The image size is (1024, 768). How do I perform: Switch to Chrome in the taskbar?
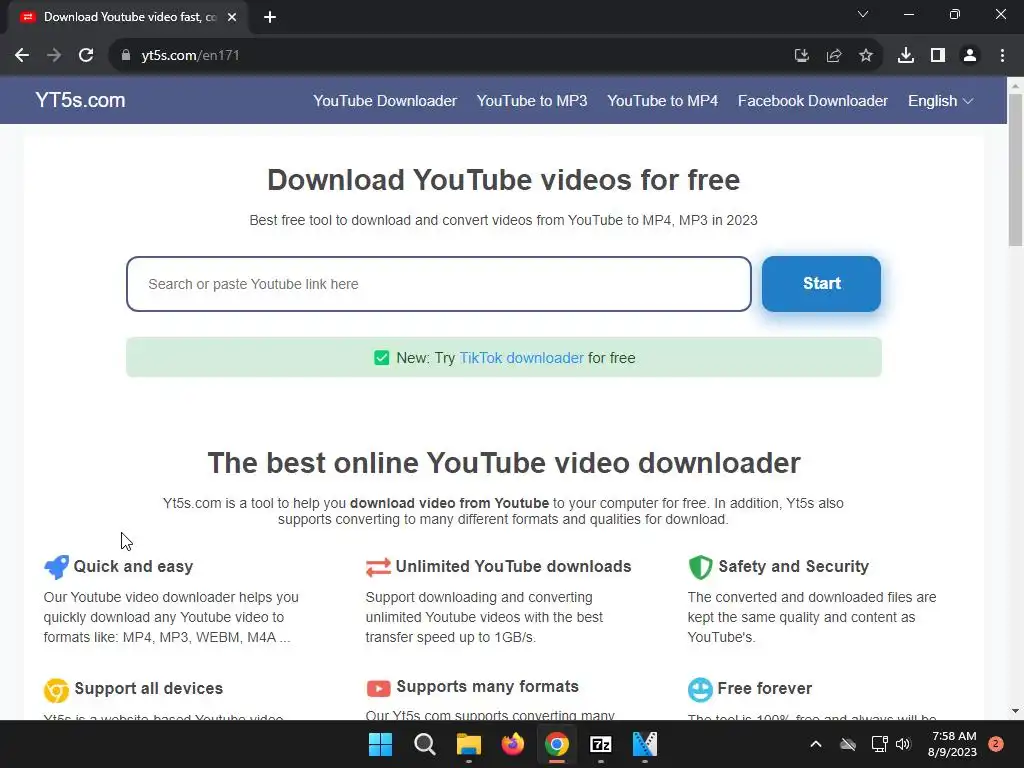[x=556, y=744]
